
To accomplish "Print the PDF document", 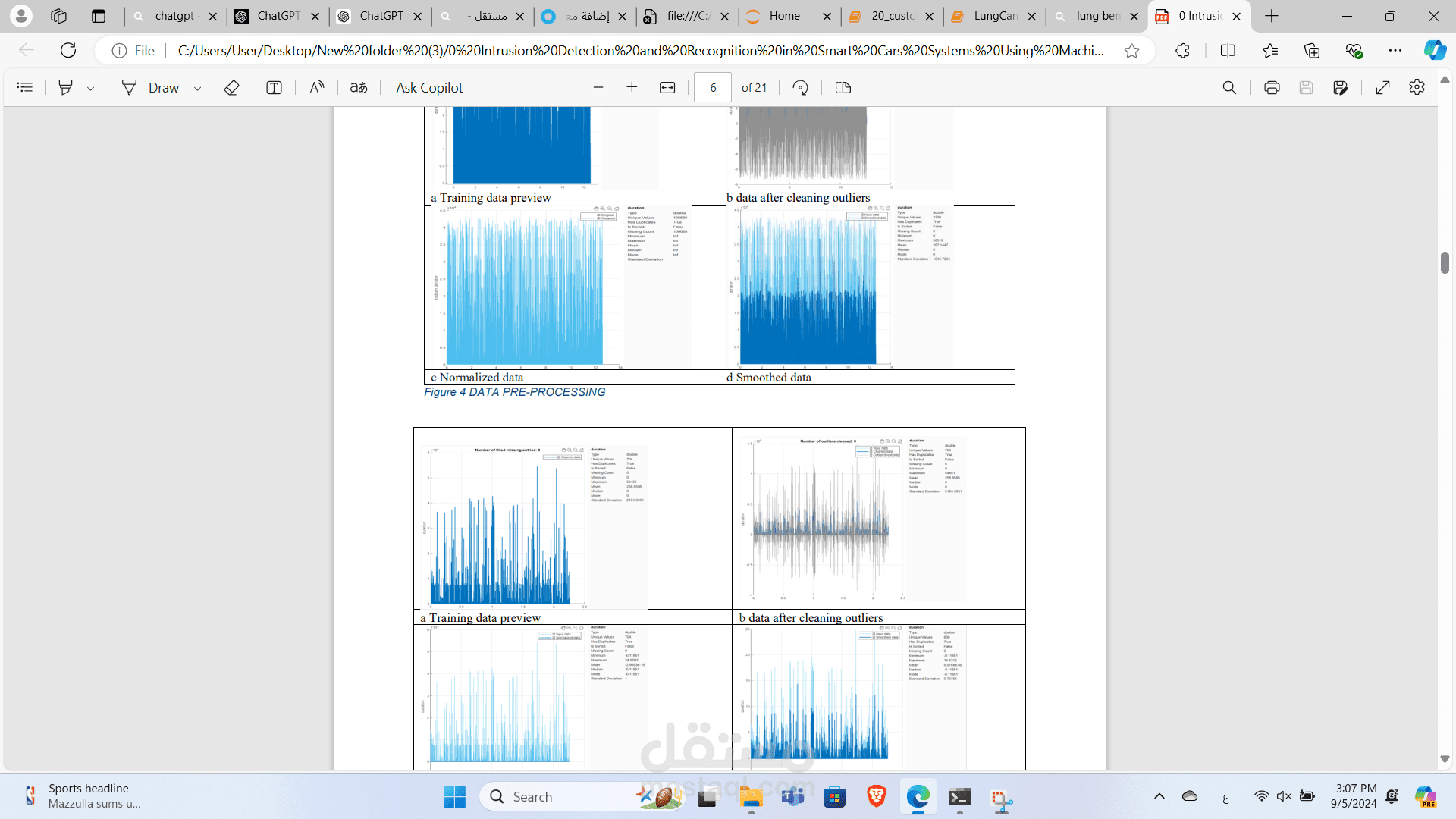I will 1272,88.
